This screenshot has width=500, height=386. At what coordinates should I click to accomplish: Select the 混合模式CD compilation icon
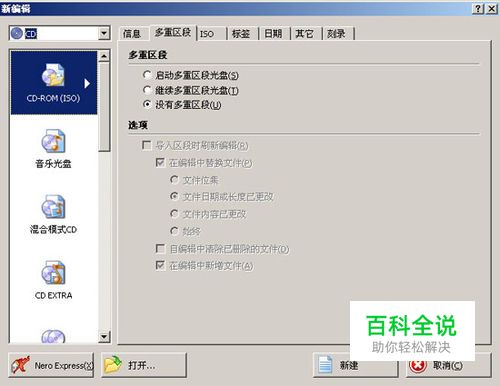(x=53, y=214)
